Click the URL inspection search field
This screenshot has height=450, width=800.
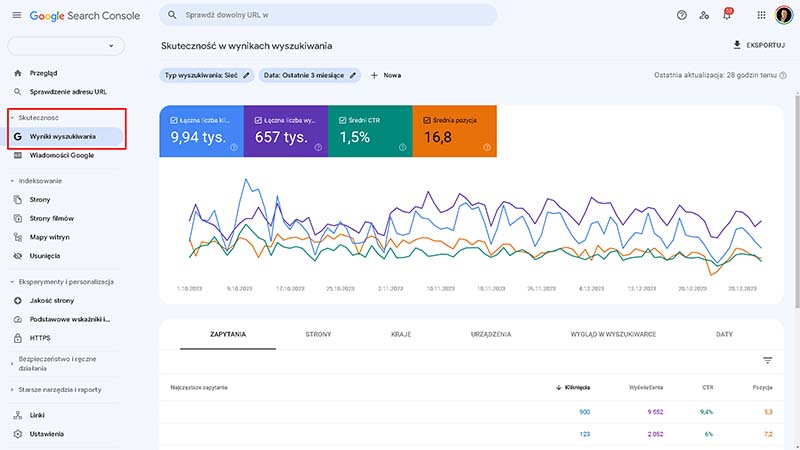point(330,15)
